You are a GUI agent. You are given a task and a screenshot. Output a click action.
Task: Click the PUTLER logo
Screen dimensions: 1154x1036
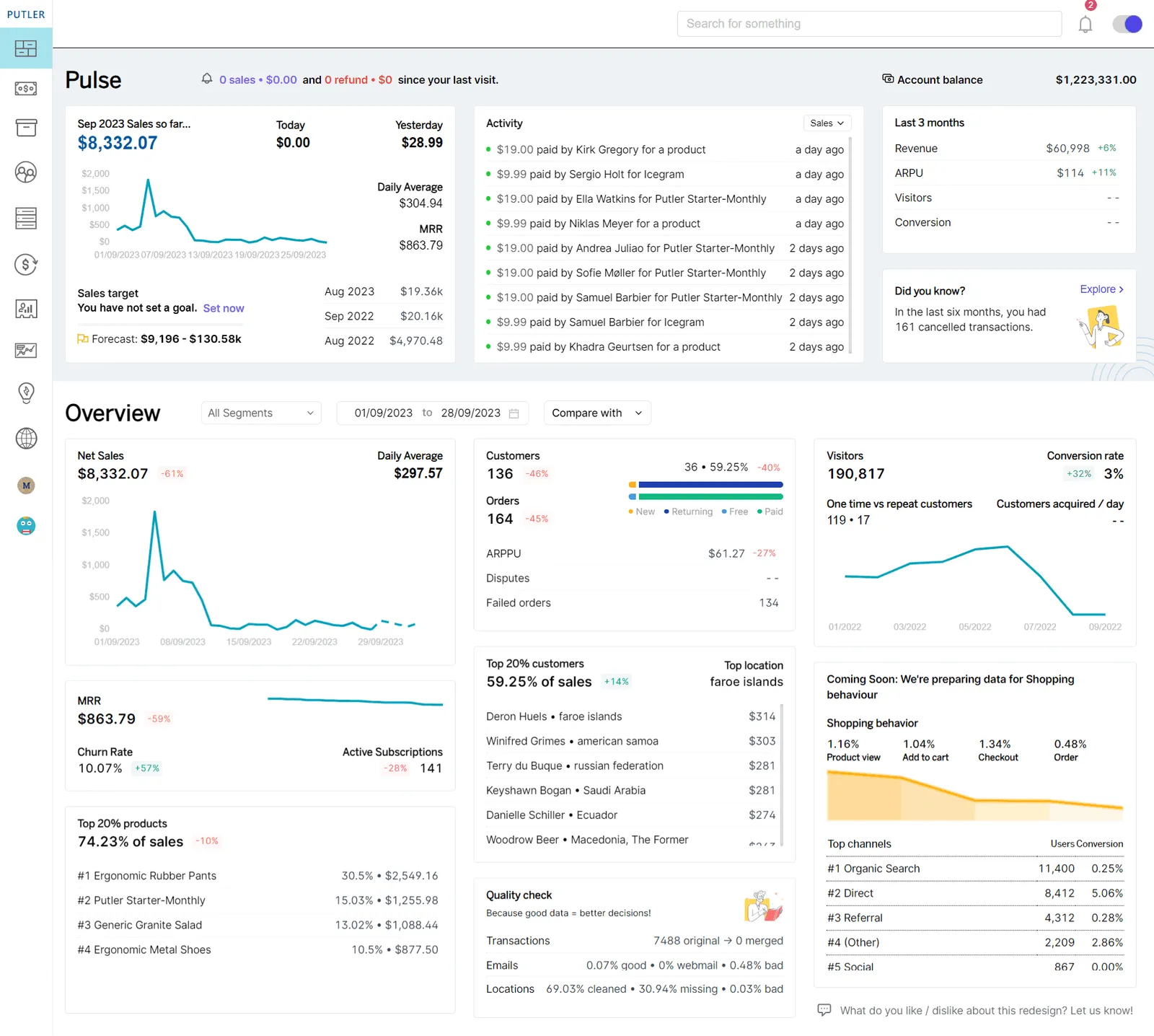pos(26,14)
